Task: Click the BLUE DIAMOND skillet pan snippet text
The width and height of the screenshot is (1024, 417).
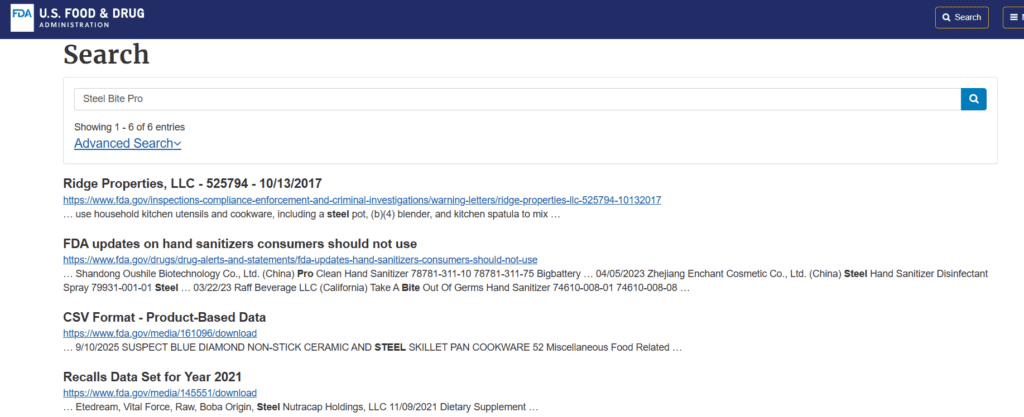Action: [373, 348]
